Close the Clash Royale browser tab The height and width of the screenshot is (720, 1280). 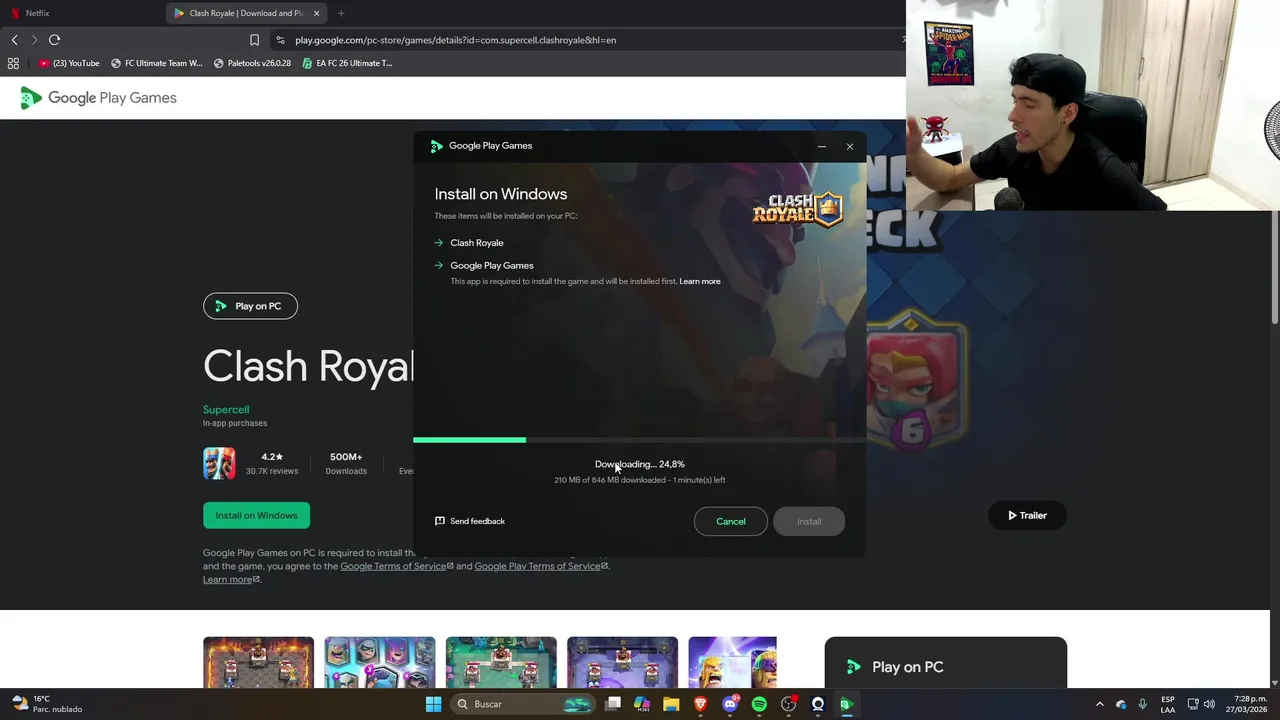[x=317, y=13]
